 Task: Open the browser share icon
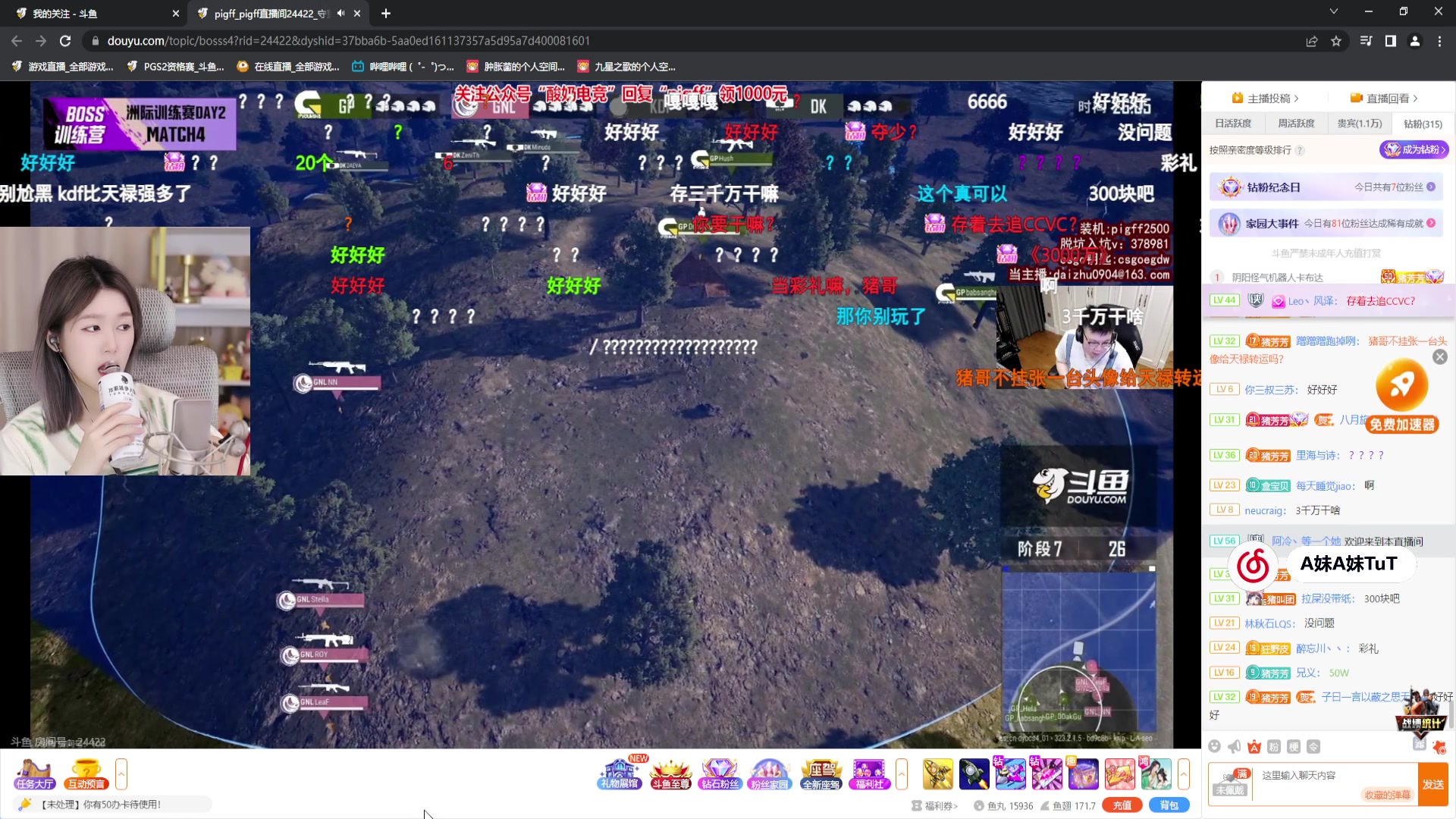[x=1312, y=41]
